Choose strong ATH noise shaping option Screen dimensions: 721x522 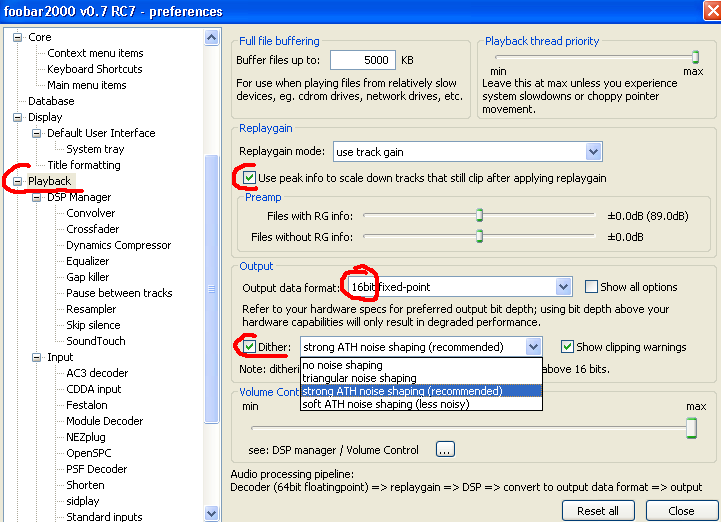pyautogui.click(x=421, y=391)
